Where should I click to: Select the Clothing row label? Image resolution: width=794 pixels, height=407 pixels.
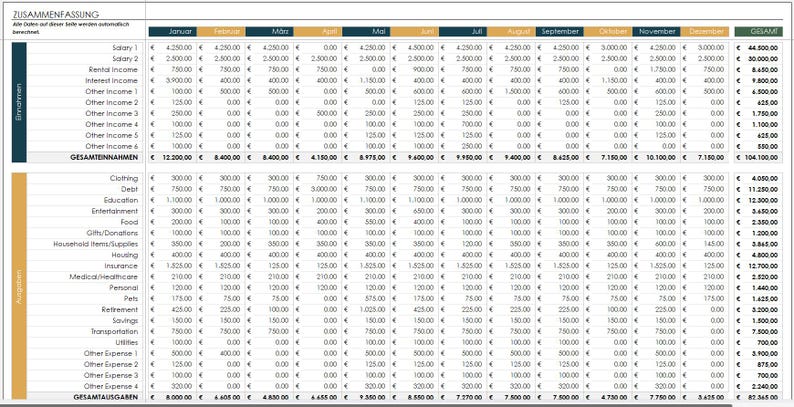coord(124,178)
